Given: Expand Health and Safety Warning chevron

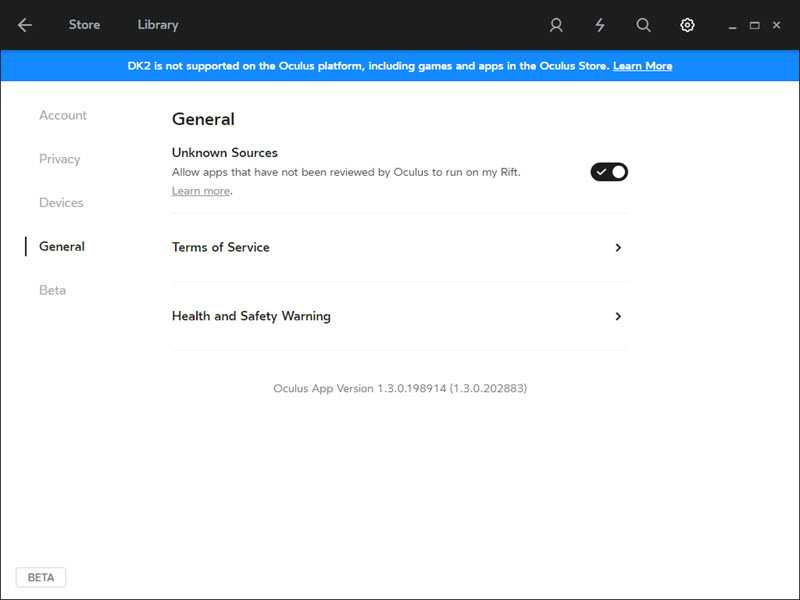Looking at the screenshot, I should tap(618, 316).
